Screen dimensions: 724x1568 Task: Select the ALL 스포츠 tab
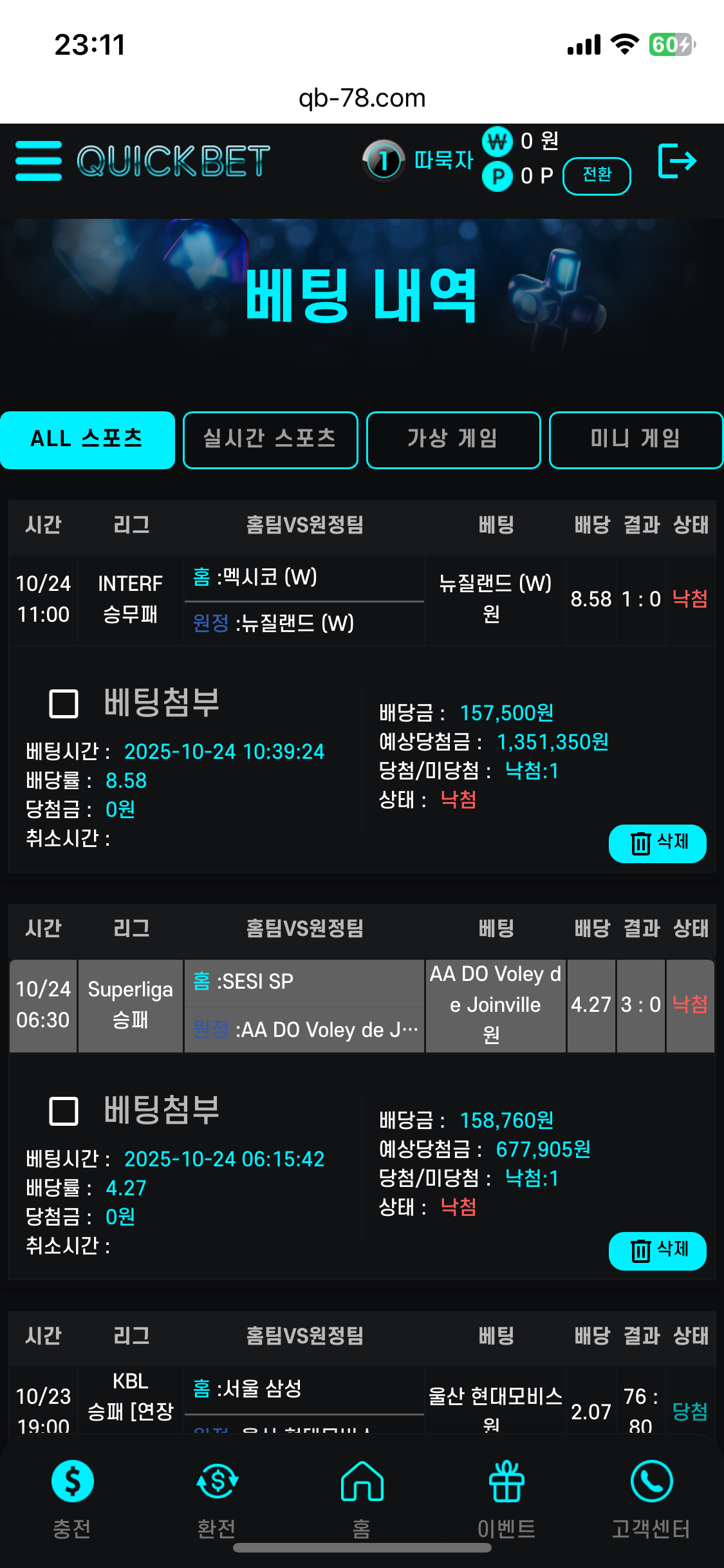pyautogui.click(x=88, y=440)
